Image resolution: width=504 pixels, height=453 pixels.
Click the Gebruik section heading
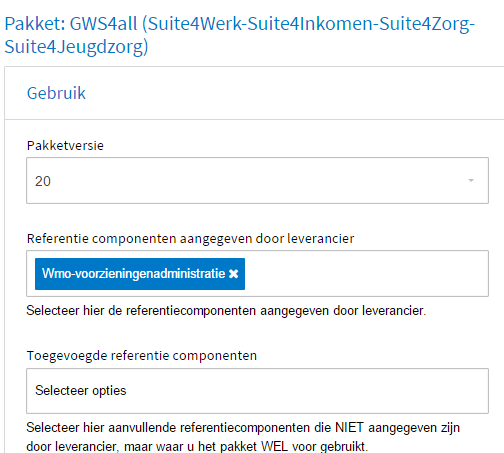[56, 93]
